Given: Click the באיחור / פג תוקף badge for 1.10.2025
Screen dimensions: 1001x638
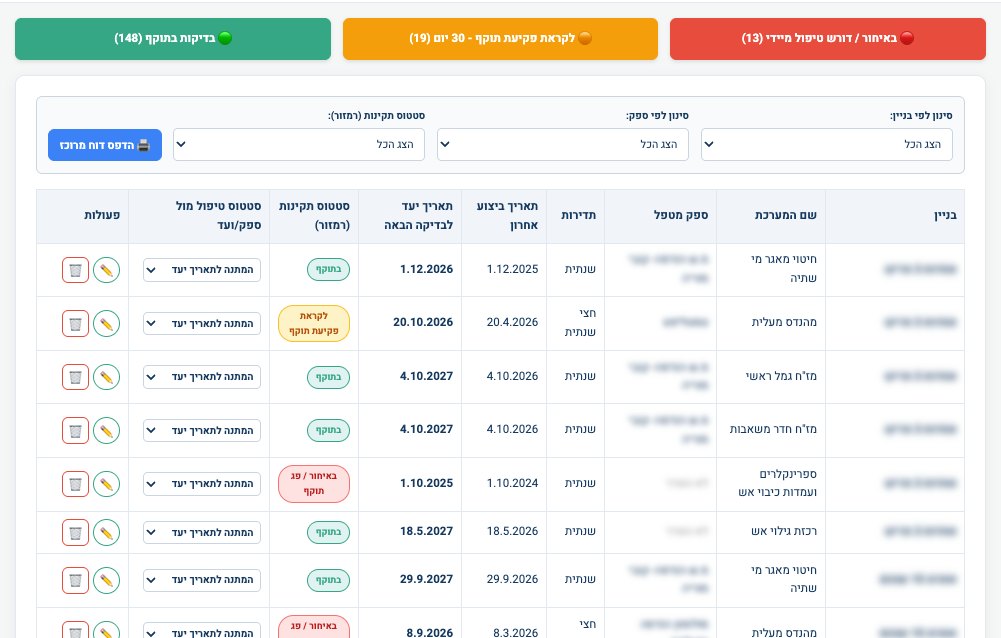Looking at the screenshot, I should point(314,484).
